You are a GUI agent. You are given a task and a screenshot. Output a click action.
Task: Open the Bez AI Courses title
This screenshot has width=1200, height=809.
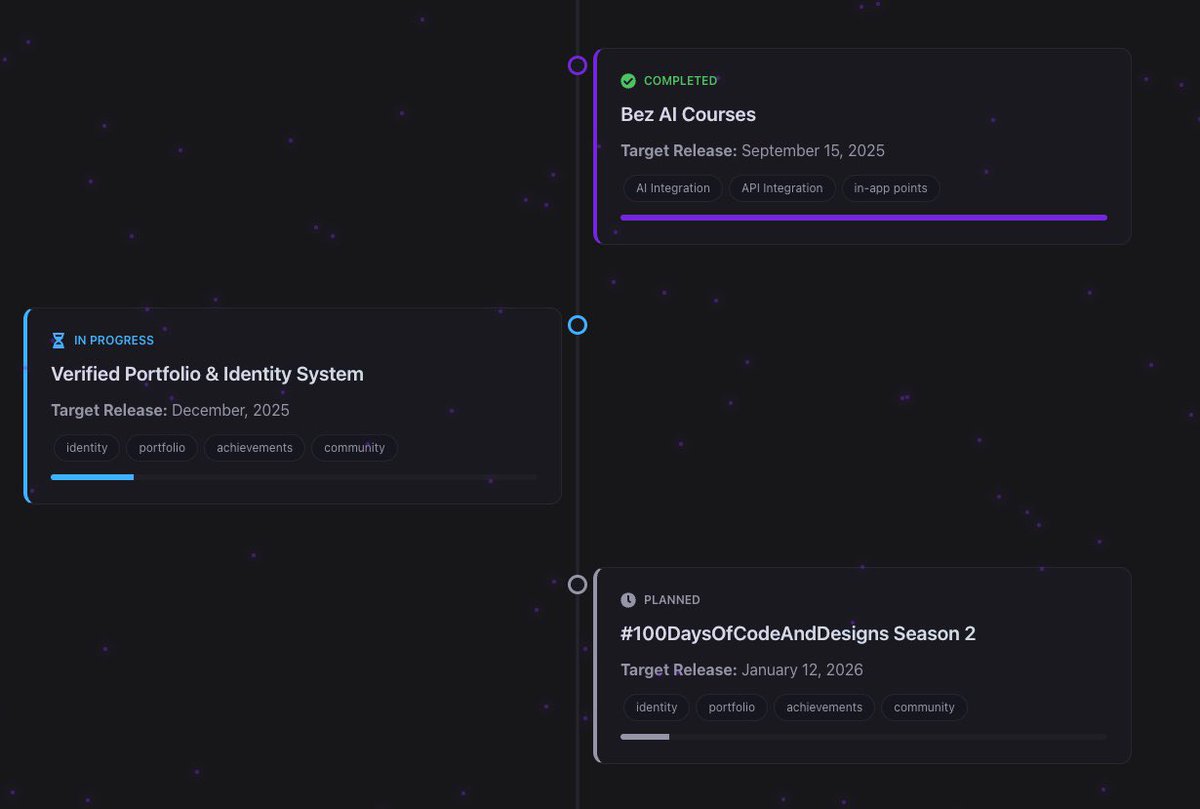688,115
